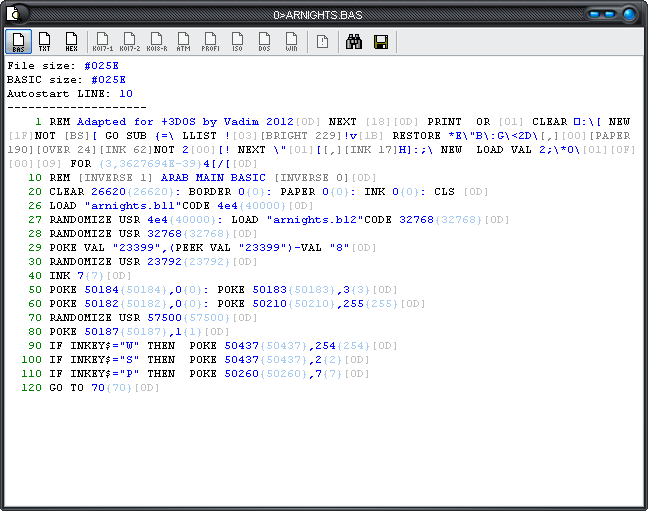The width and height of the screenshot is (648, 511).
Task: Click the round blue title bar button
Action: [630, 14]
